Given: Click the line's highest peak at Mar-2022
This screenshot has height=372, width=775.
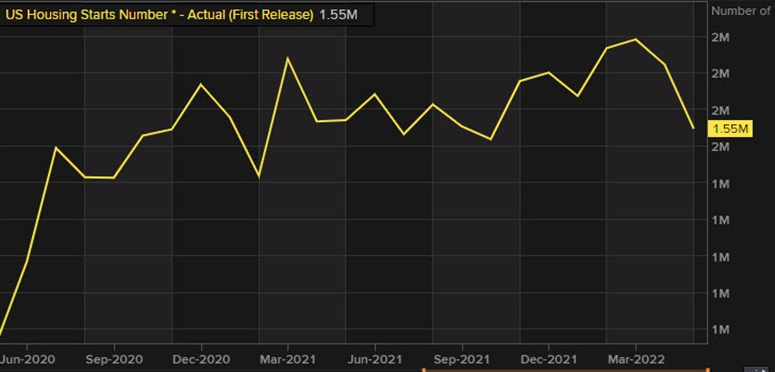Looking at the screenshot, I should click(636, 39).
